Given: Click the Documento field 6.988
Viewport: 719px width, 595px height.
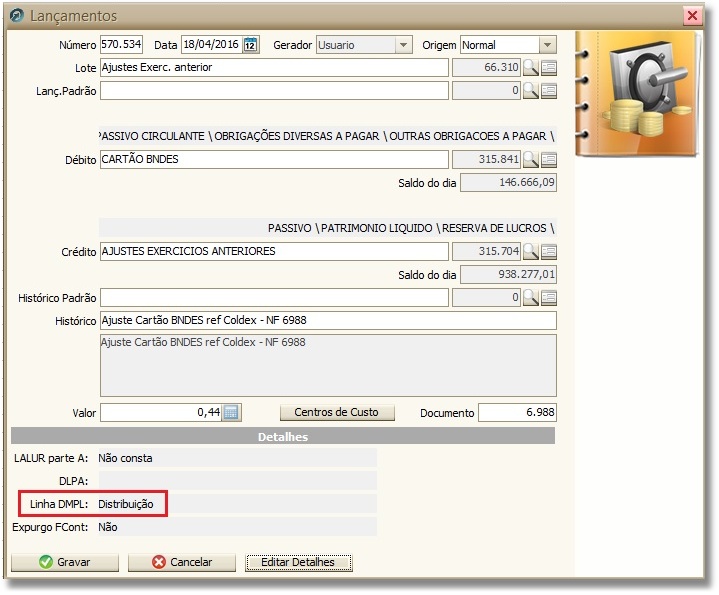Looking at the screenshot, I should click(x=517, y=413).
